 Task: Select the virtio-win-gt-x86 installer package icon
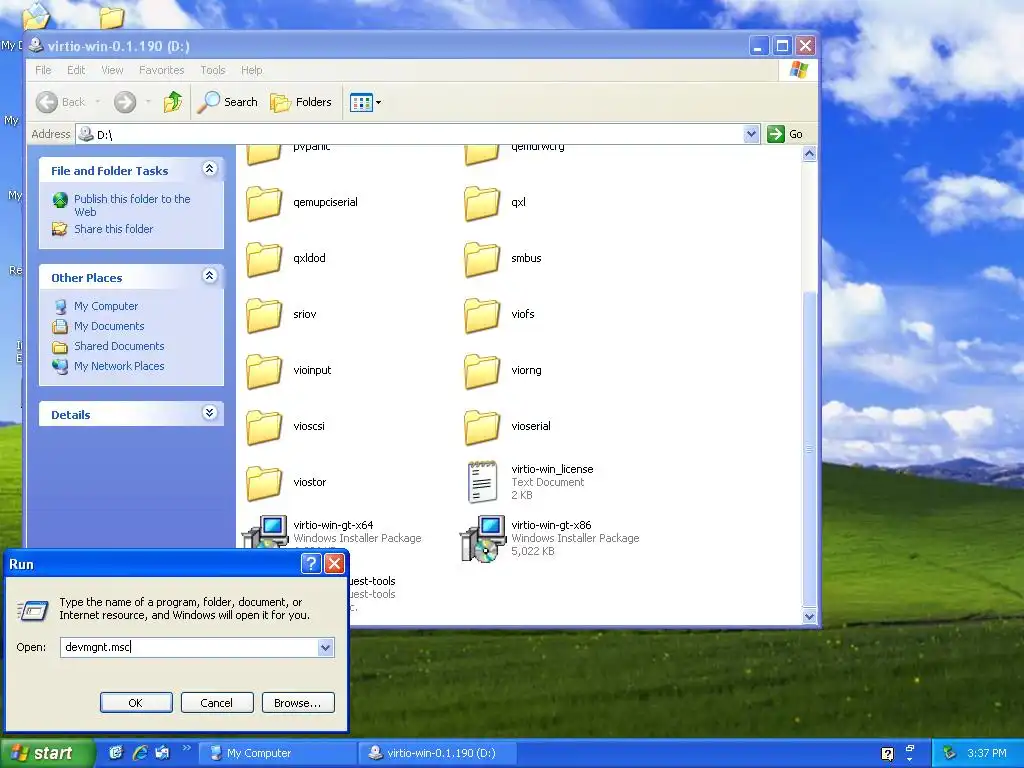click(x=483, y=539)
